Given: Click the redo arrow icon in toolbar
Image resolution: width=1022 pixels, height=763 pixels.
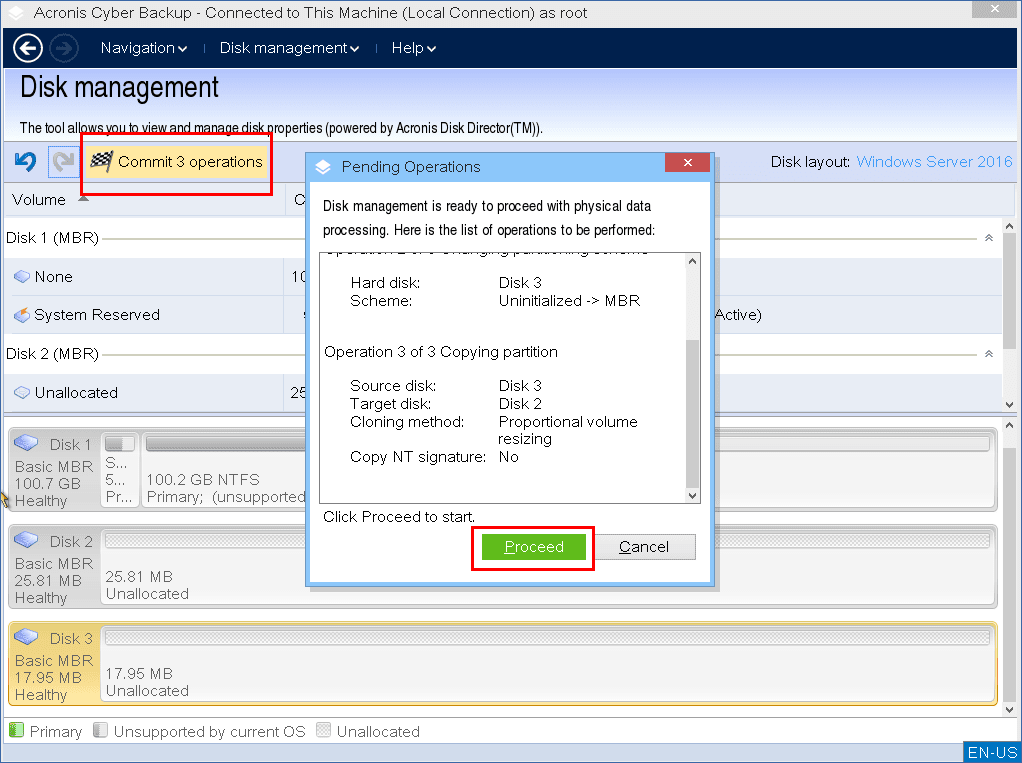Looking at the screenshot, I should pos(62,162).
